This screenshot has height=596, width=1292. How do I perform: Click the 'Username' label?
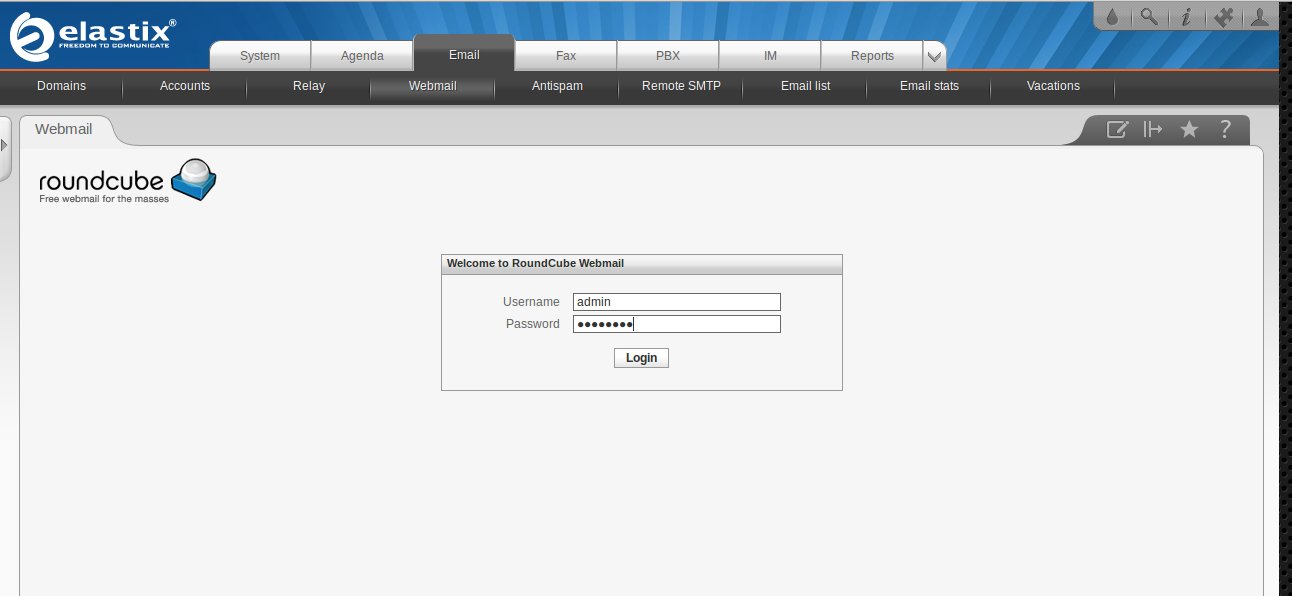(531, 302)
